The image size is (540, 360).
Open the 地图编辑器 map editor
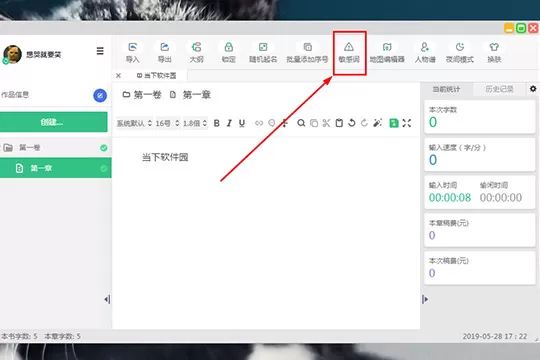point(387,53)
